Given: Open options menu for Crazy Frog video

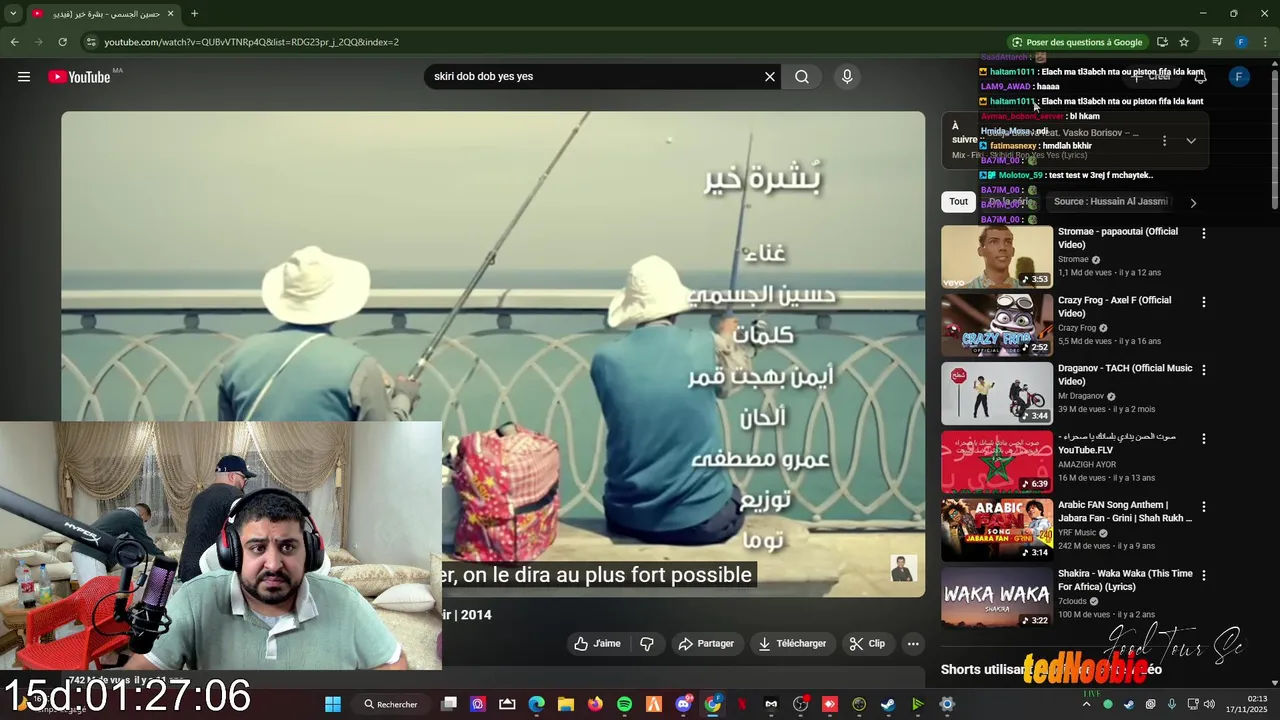Looking at the screenshot, I should (x=1204, y=302).
